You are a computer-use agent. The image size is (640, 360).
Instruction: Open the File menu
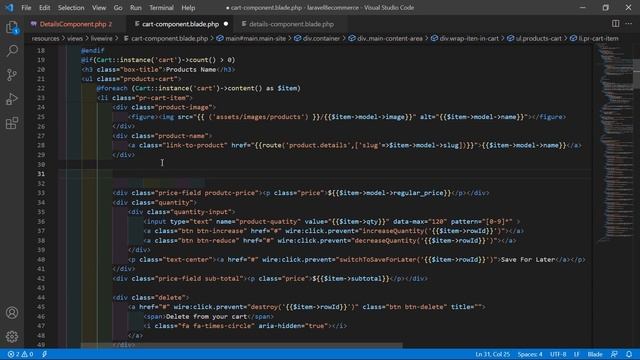[26, 8]
